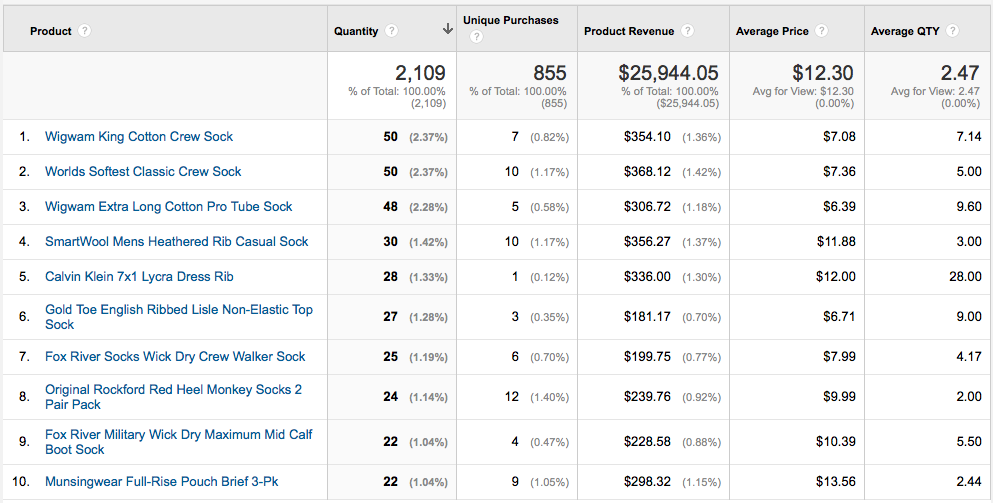The image size is (993, 503).
Task: Sort table by Product Revenue column
Action: (629, 31)
